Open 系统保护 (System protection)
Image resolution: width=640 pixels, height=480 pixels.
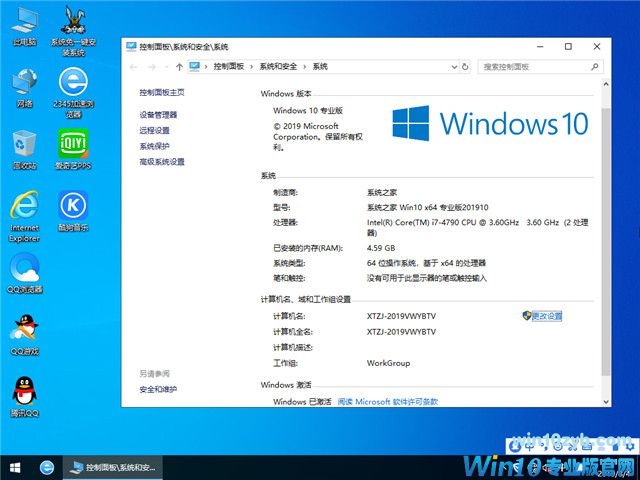coord(154,146)
